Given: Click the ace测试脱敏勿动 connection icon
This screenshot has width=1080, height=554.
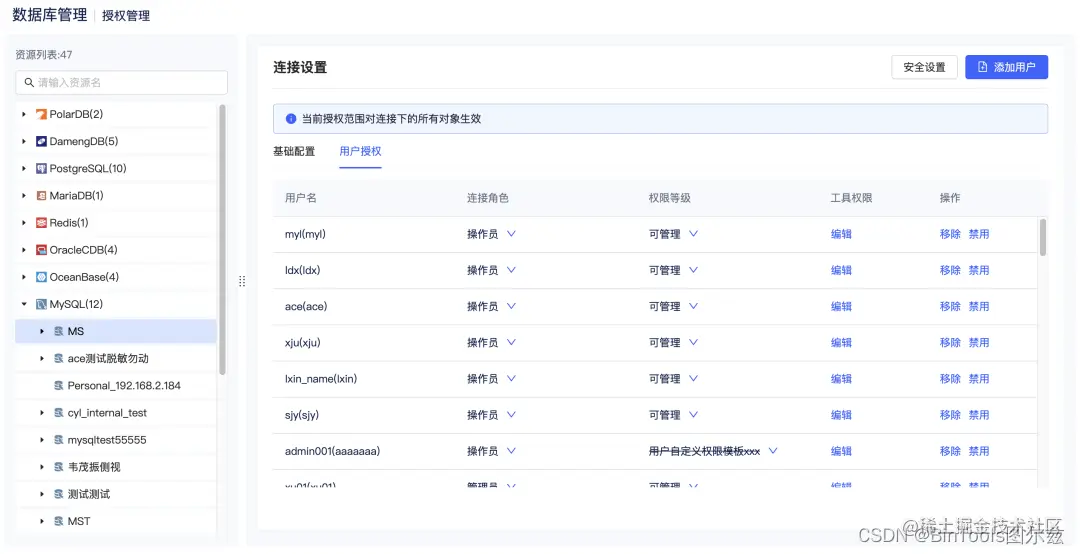Looking at the screenshot, I should click(59, 358).
